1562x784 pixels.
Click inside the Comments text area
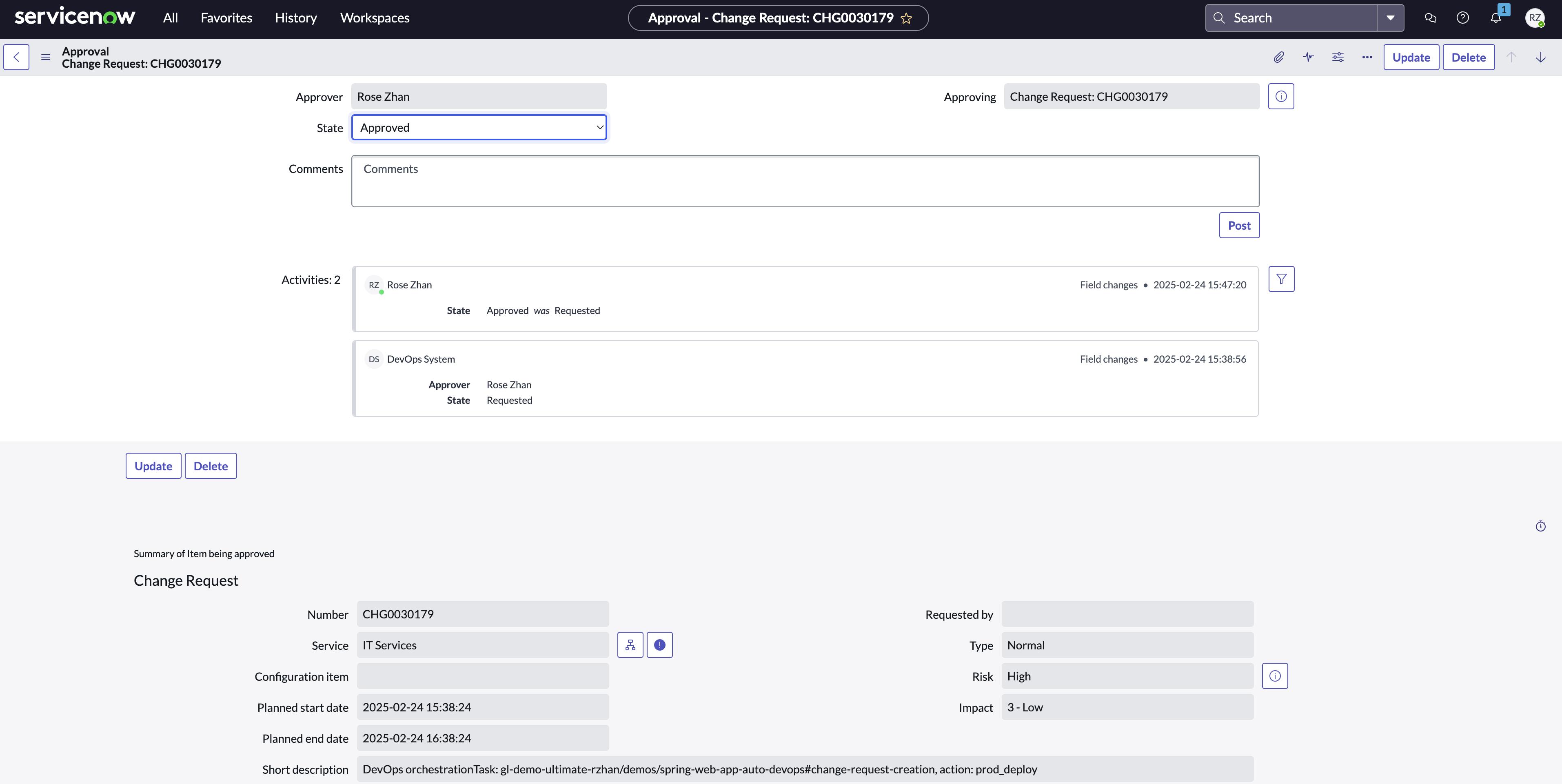coord(805,180)
